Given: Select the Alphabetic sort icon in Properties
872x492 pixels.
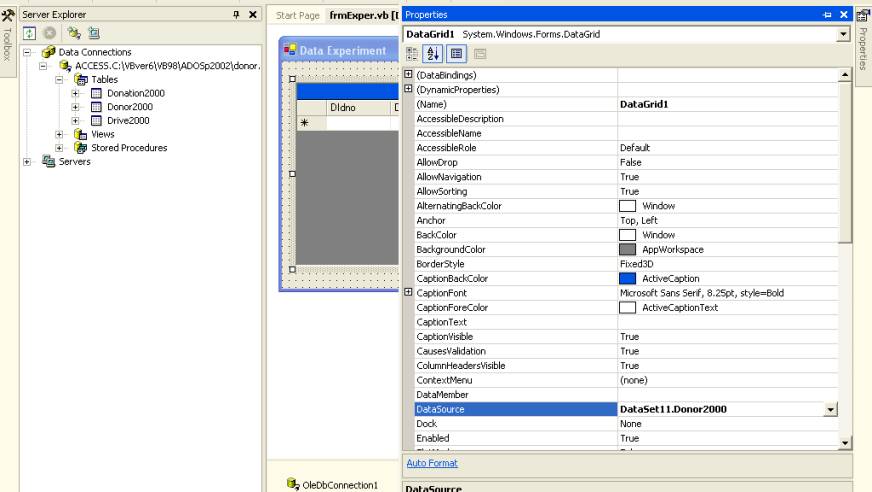Looking at the screenshot, I should 433,54.
